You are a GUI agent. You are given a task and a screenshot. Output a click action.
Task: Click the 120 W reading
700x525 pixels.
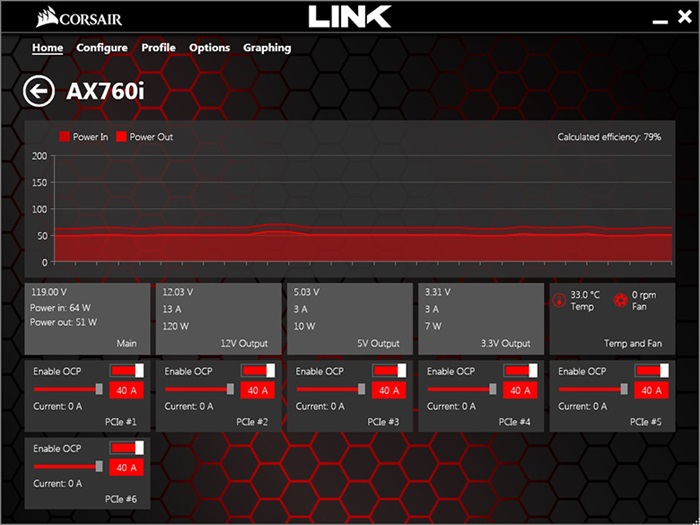click(x=175, y=326)
